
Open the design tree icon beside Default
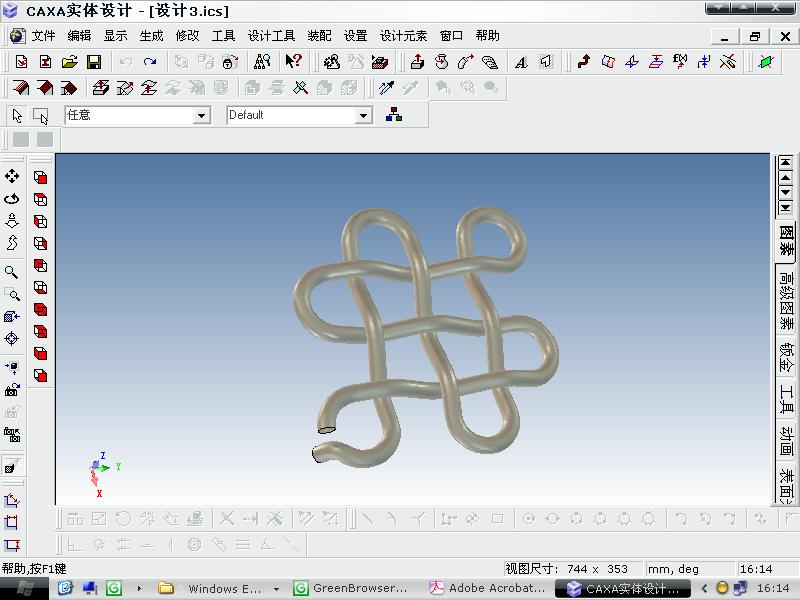pos(394,115)
